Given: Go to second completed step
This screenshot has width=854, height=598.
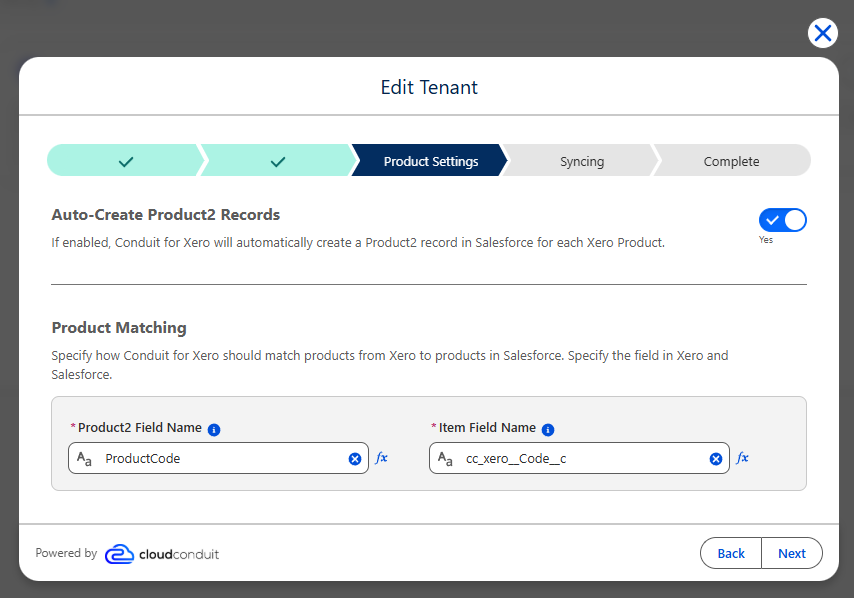Looking at the screenshot, I should click(x=278, y=161).
